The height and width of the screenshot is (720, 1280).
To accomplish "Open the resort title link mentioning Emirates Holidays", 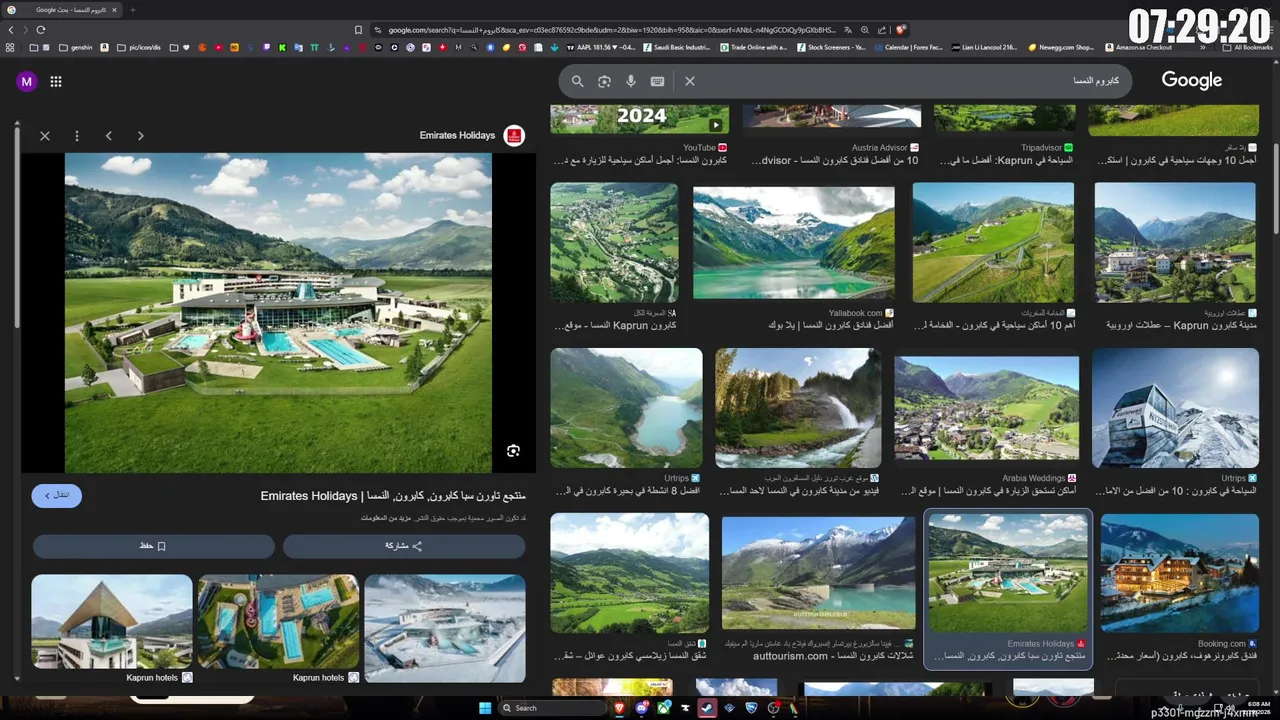I will click(393, 496).
